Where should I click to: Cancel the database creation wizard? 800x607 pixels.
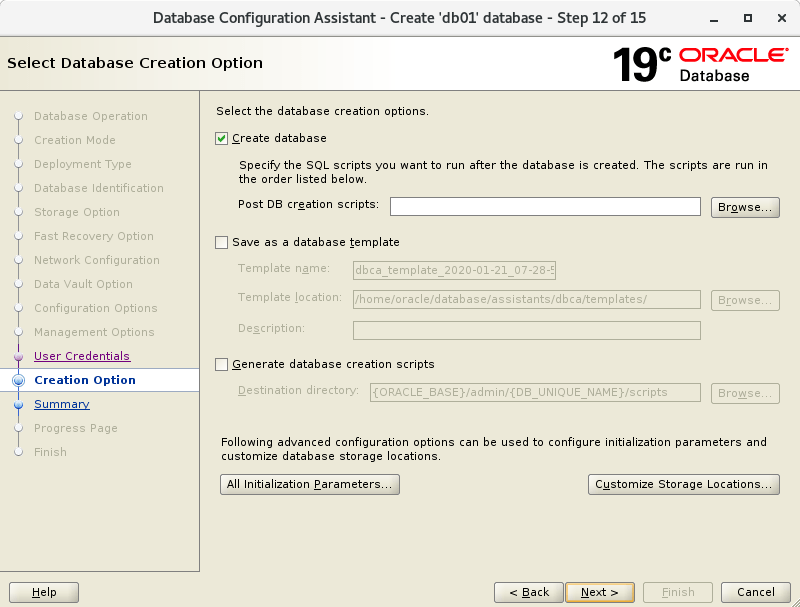point(755,592)
